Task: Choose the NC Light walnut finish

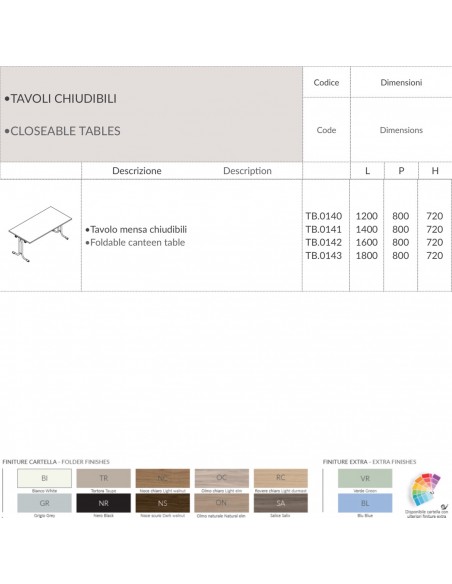Action: point(163,478)
